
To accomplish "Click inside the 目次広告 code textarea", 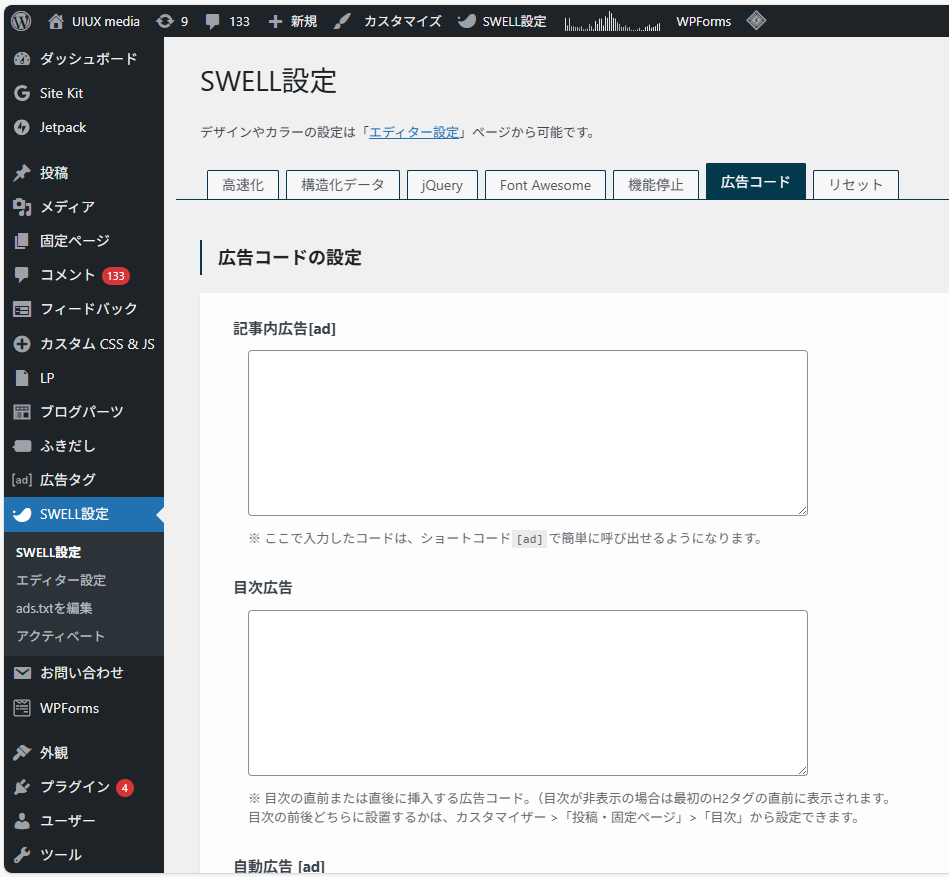I will [x=527, y=692].
